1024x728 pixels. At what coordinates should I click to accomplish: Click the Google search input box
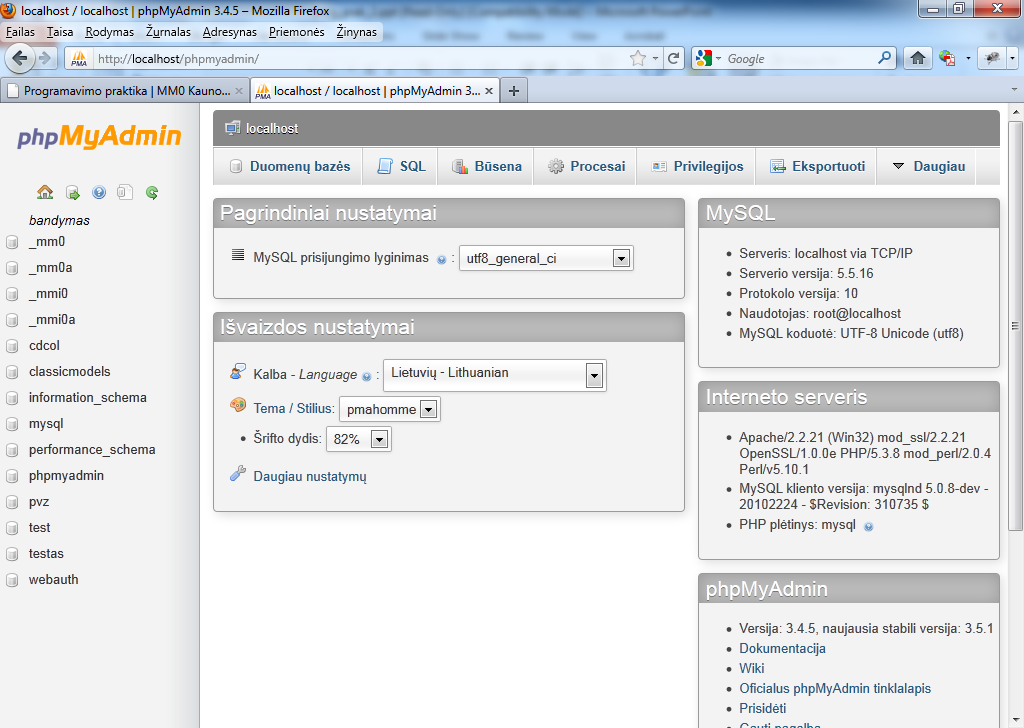pos(800,59)
